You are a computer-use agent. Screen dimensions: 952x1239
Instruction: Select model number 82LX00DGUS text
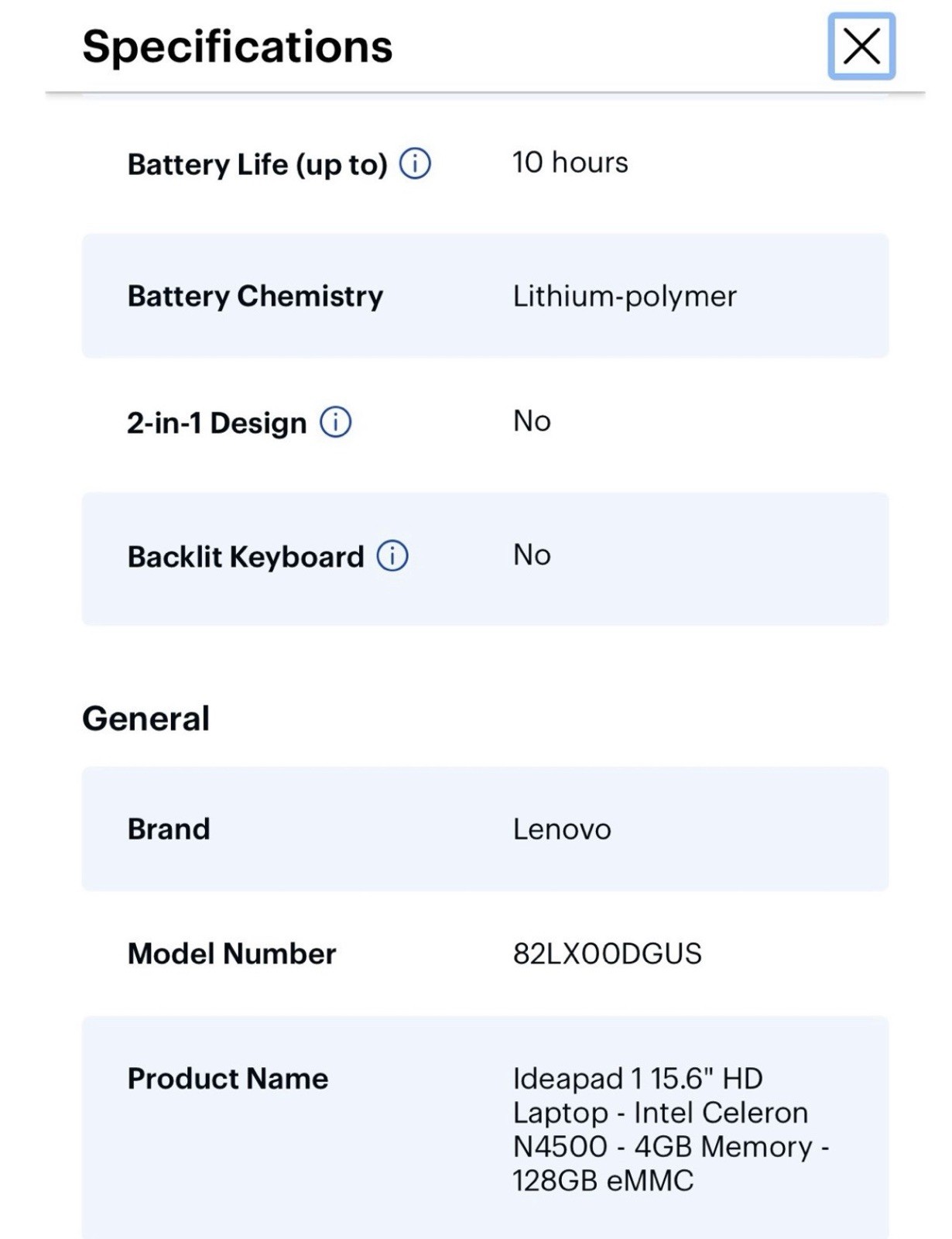coord(607,953)
